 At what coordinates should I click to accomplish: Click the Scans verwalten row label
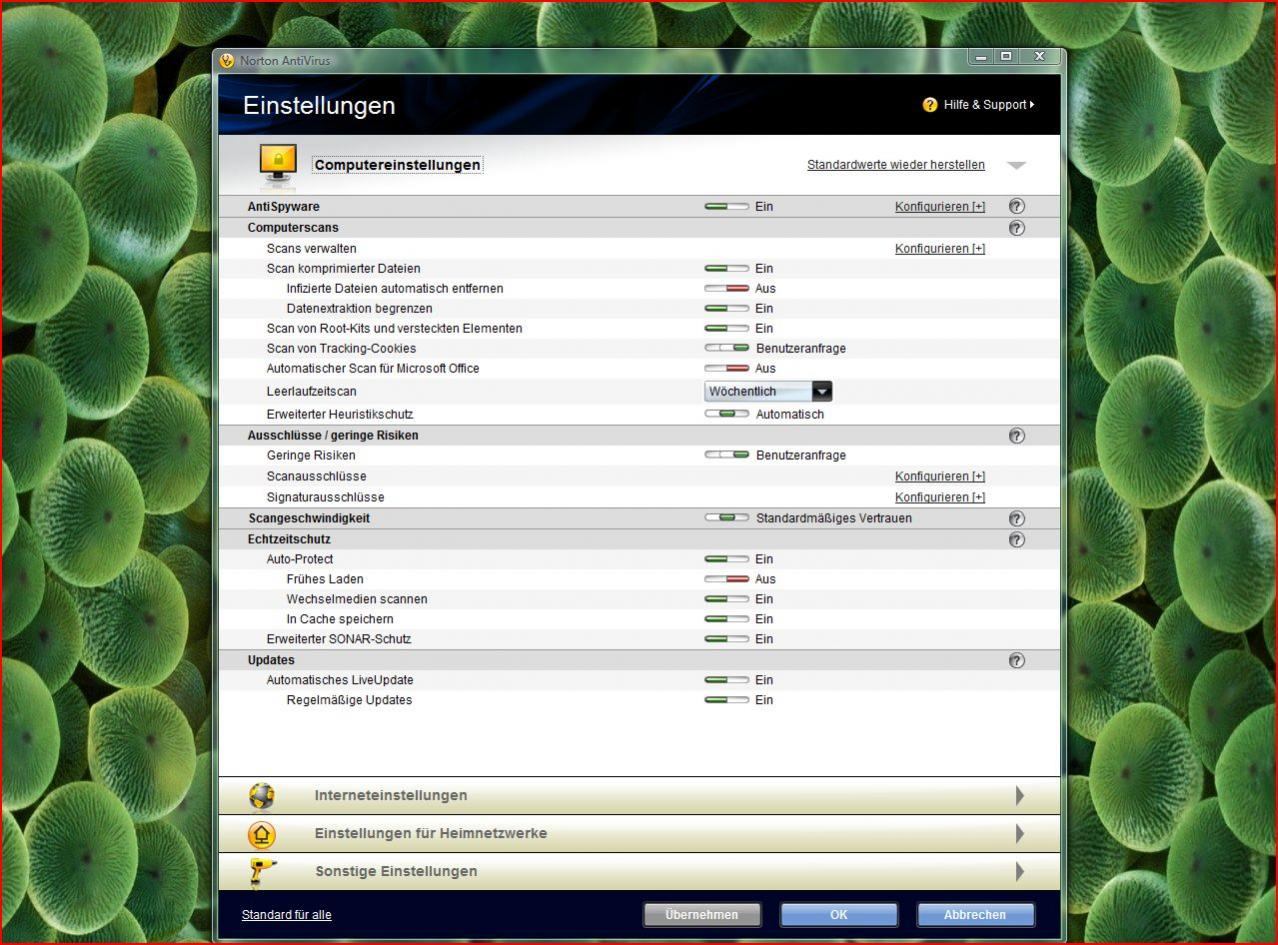click(311, 248)
